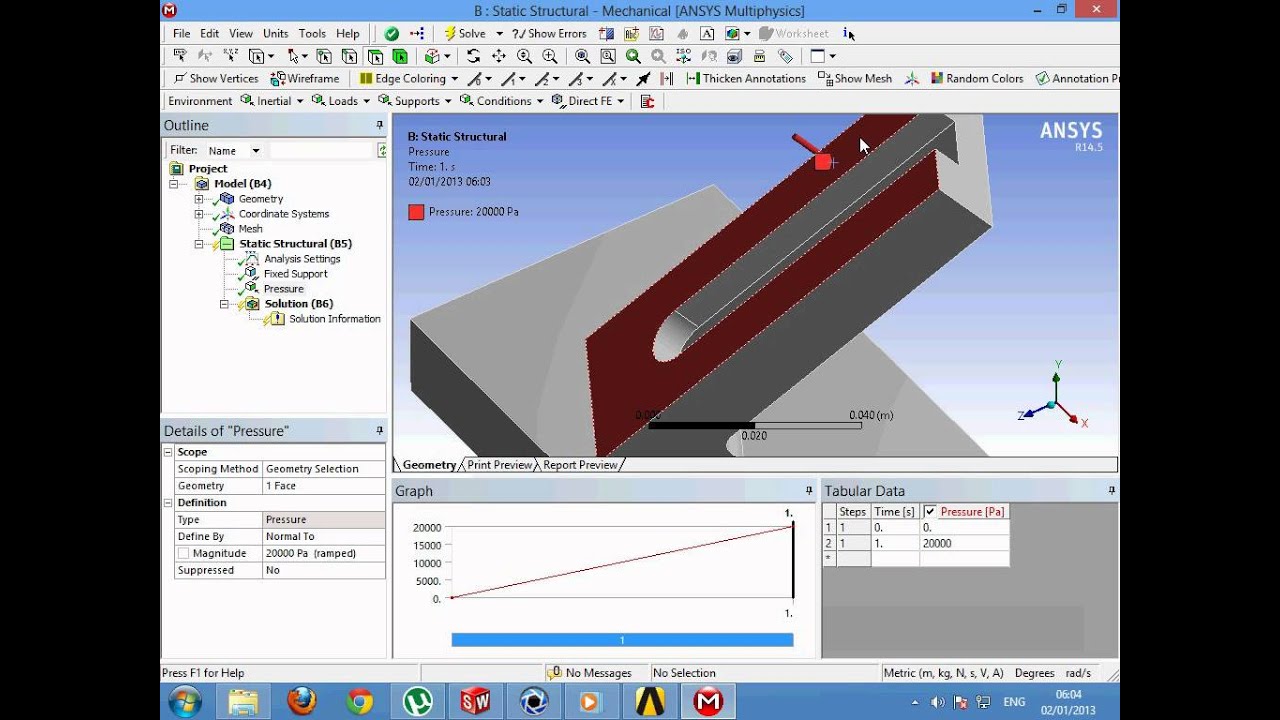Collapse the Definition section in Details
This screenshot has width=1280, height=720.
168,503
